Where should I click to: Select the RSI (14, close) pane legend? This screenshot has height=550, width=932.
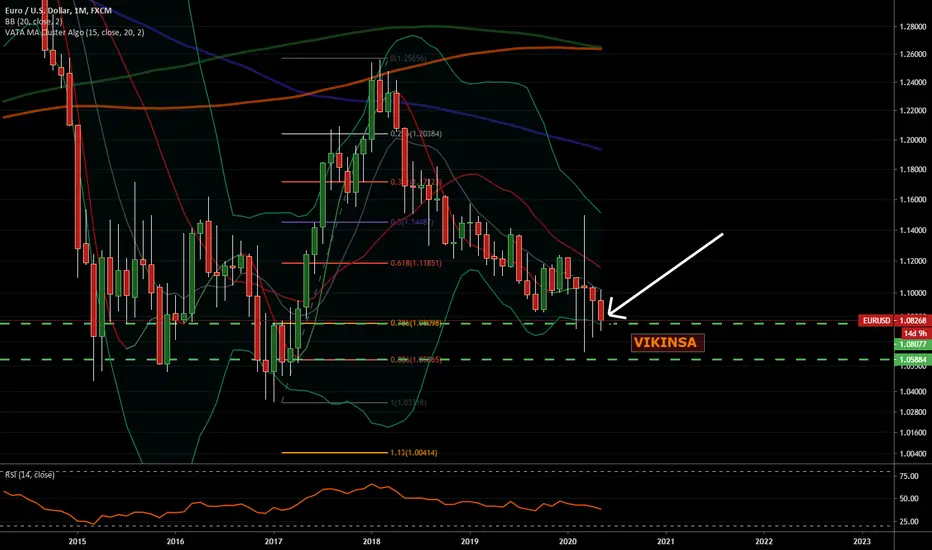point(30,474)
